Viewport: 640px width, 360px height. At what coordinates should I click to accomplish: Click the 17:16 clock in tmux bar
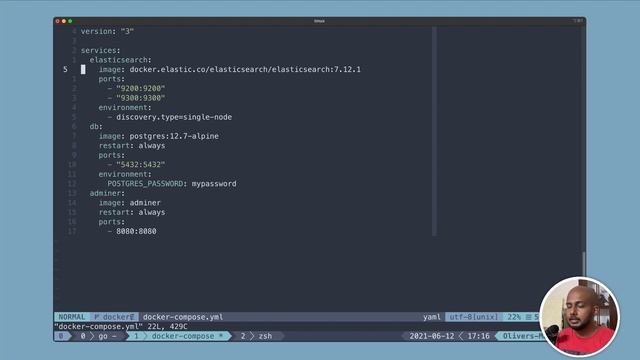[x=478, y=336]
